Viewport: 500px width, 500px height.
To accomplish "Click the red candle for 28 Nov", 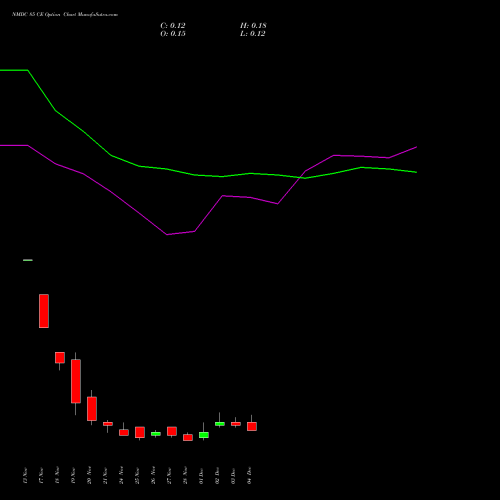I will coord(188,437).
